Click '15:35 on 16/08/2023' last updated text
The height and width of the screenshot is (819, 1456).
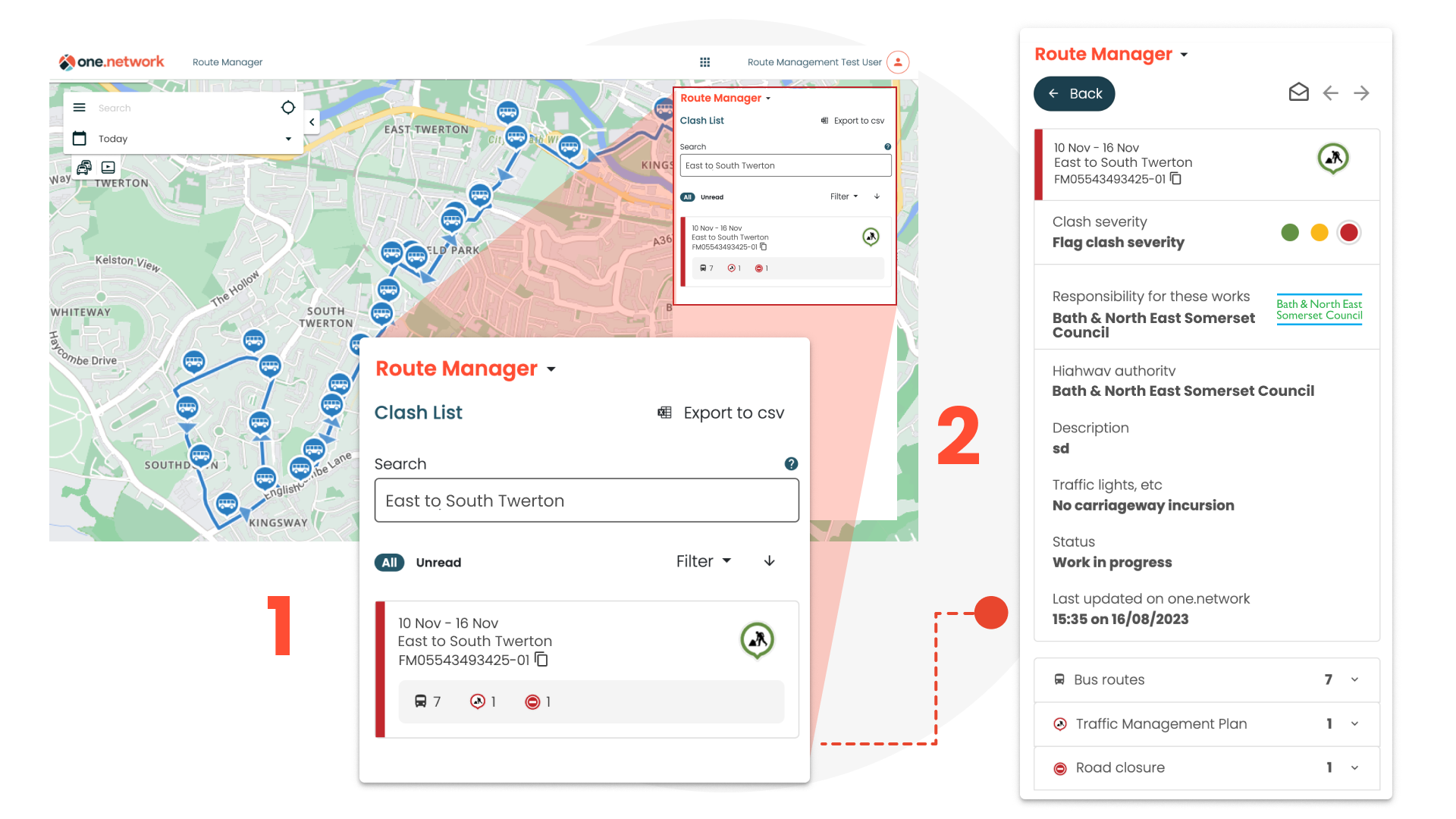tap(1120, 619)
